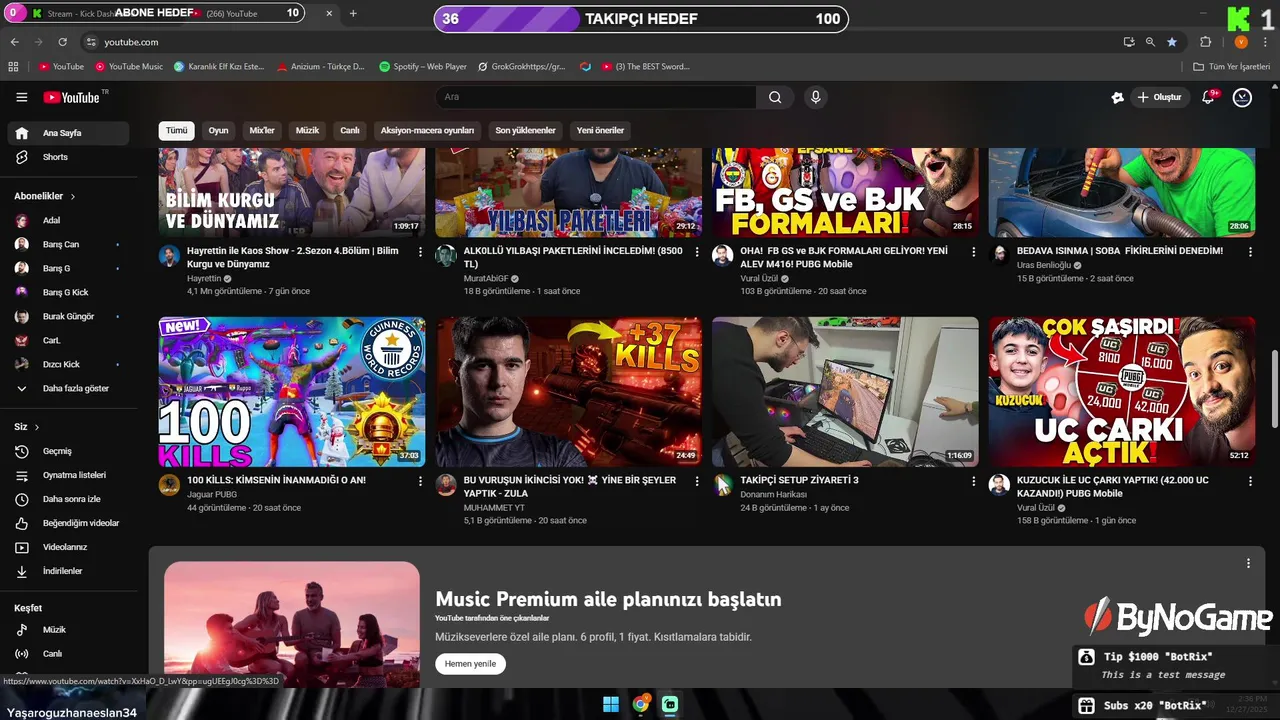Open Windows Start button on taskbar
The image size is (1280, 720).
(611, 704)
